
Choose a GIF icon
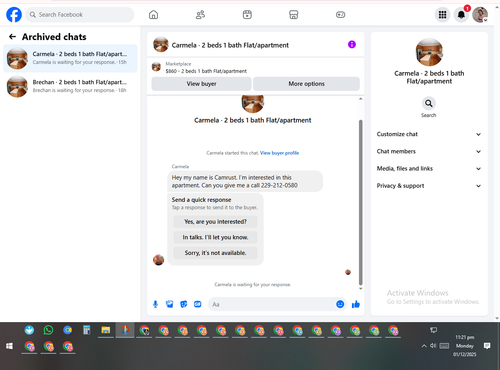pyautogui.click(x=198, y=304)
